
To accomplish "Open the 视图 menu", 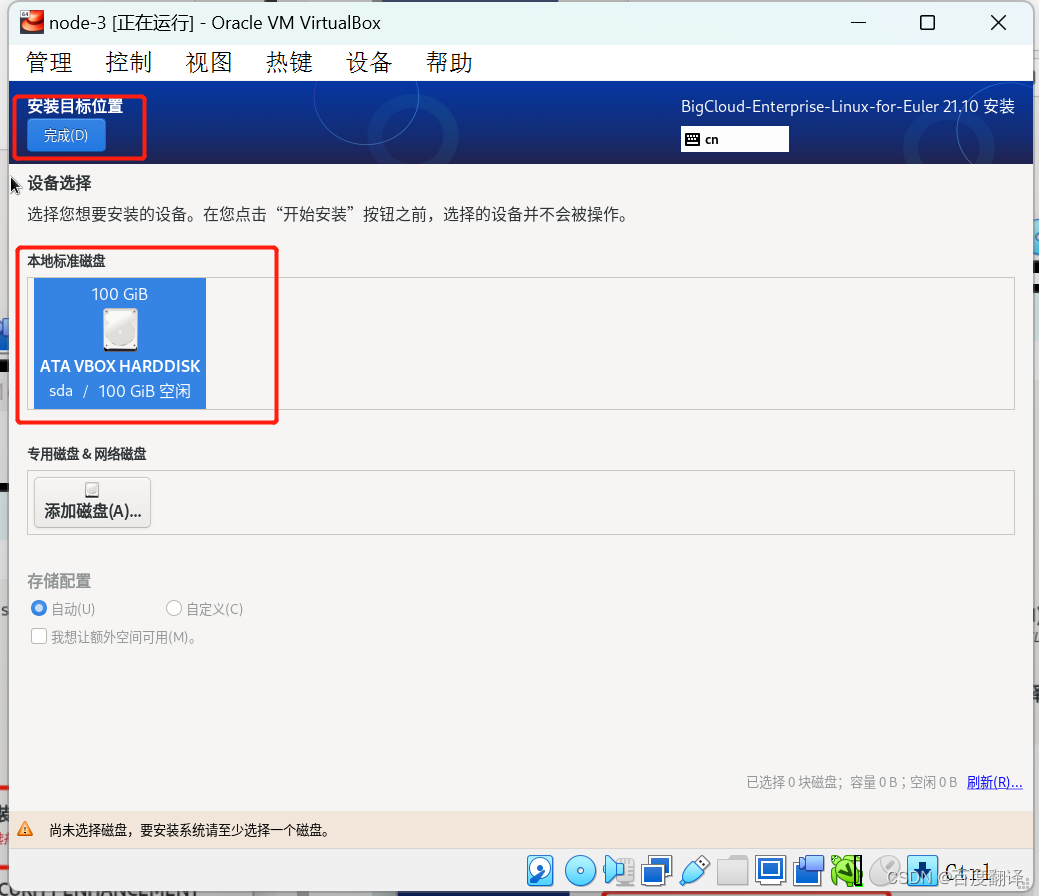I will click(x=209, y=62).
